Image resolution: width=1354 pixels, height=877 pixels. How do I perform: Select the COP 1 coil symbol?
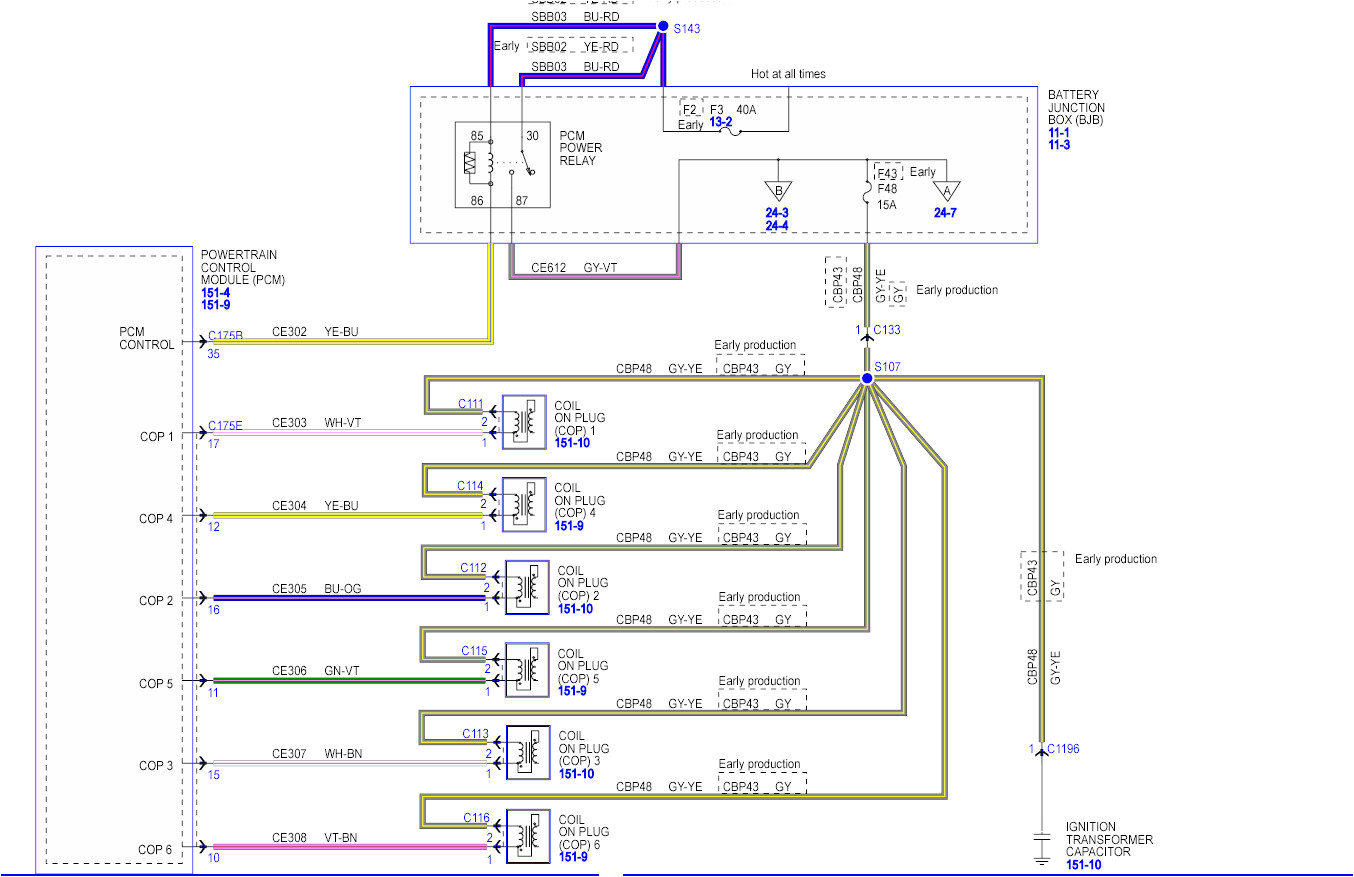522,423
